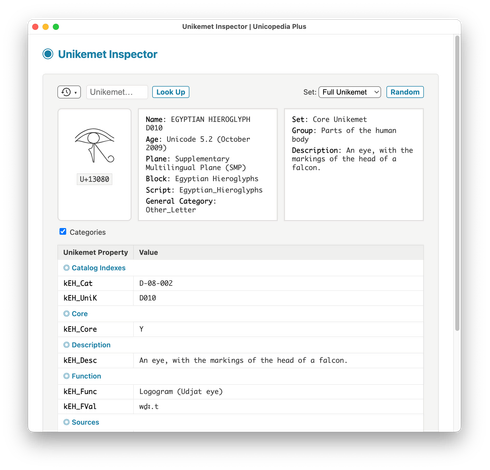Select the kEH_Desc value text
490x470 pixels.
pyautogui.click(x=243, y=360)
